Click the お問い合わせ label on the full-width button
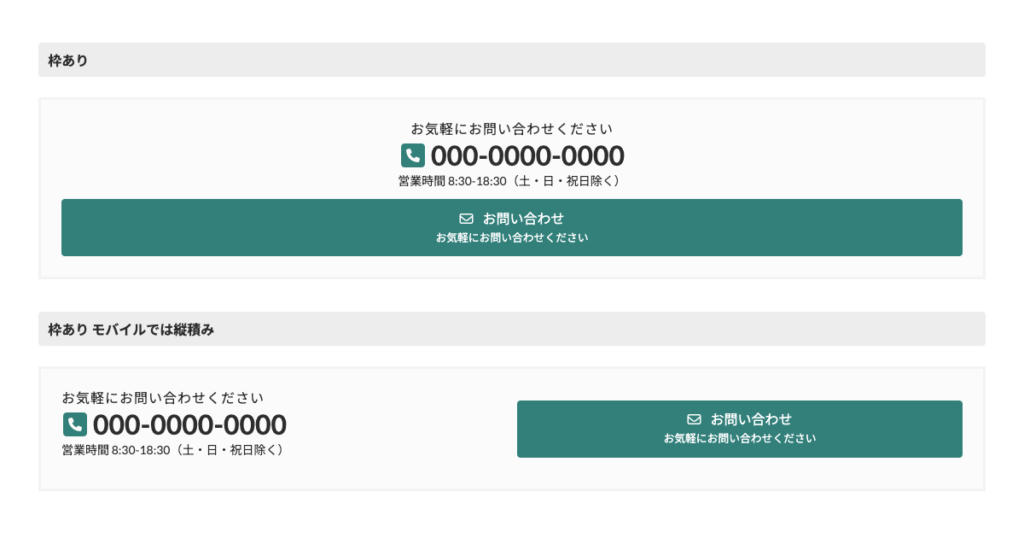The width and height of the screenshot is (1024, 538). pyautogui.click(x=523, y=219)
